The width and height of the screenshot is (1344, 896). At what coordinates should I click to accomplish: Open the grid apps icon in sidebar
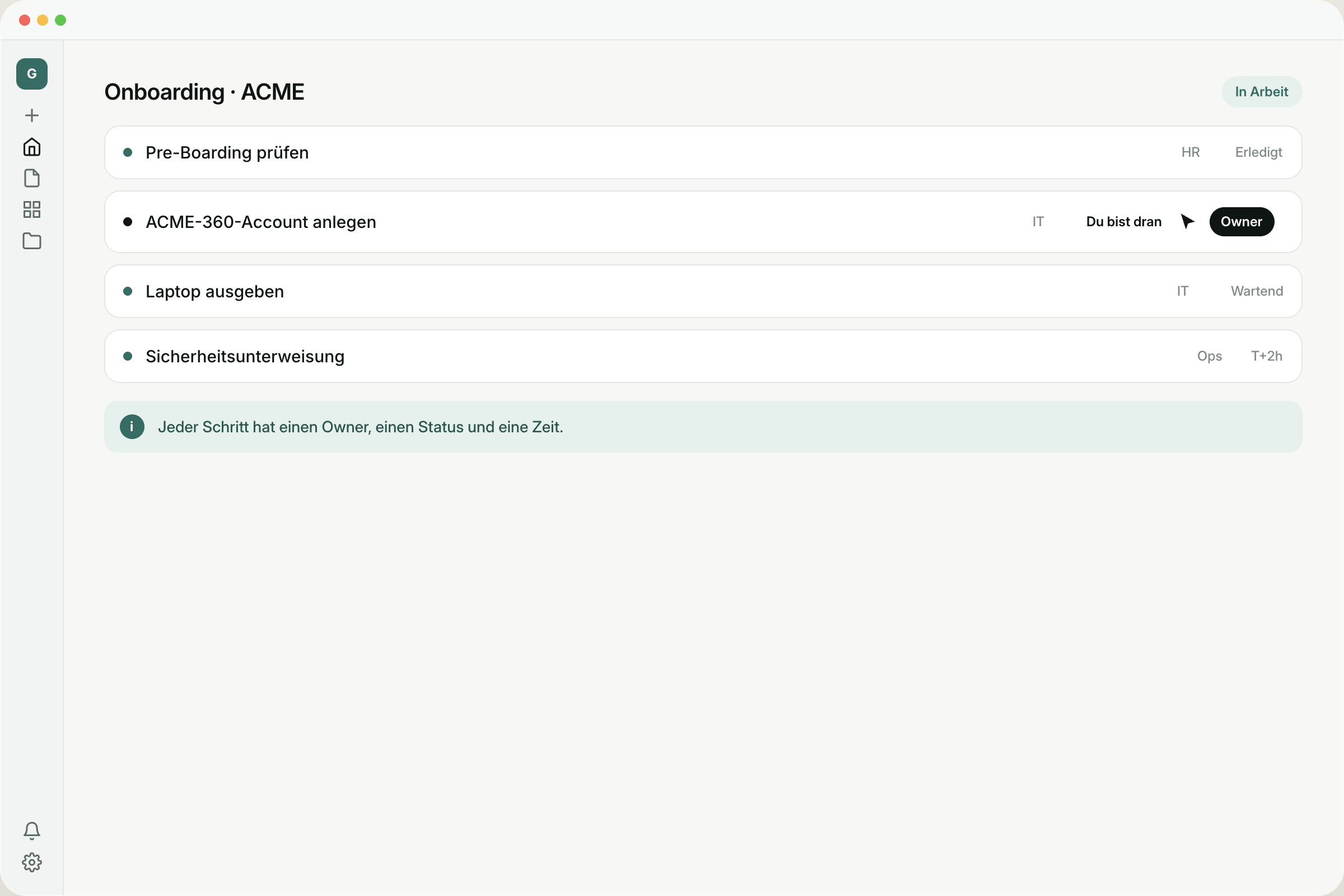32,209
